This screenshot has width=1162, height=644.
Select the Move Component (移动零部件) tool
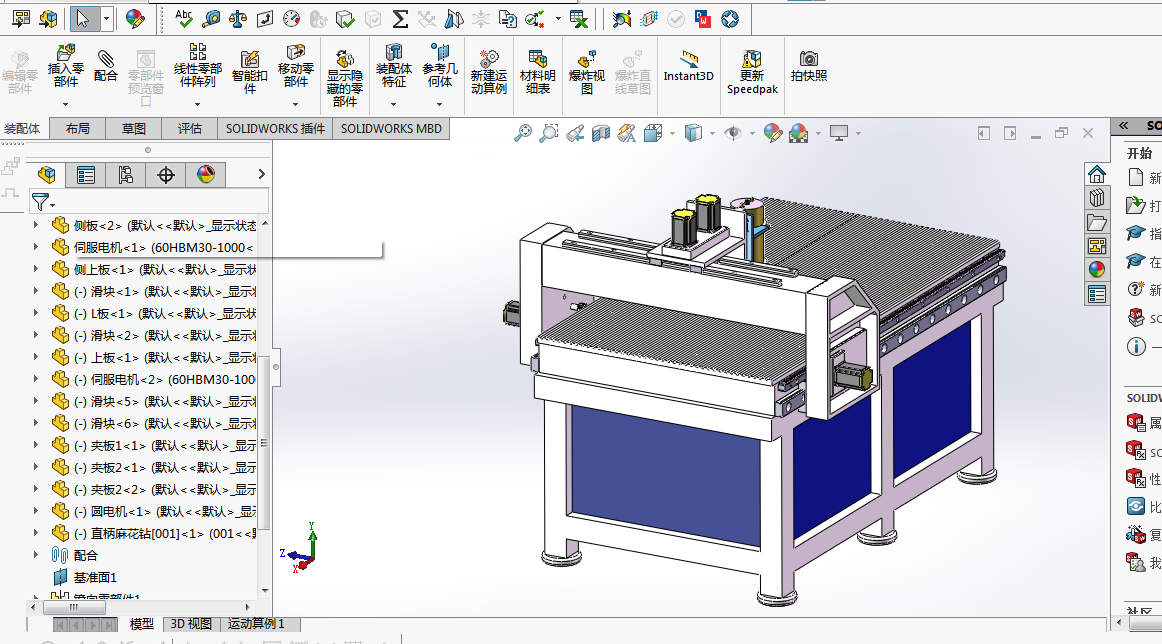tap(296, 52)
